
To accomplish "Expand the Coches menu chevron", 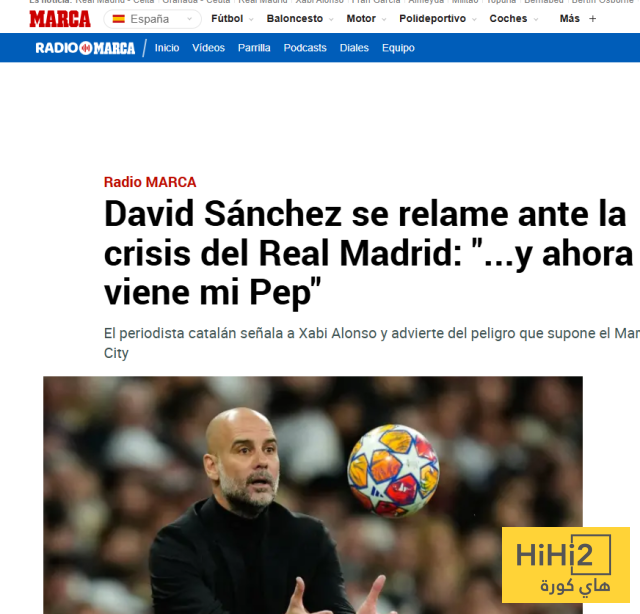I will [536, 19].
